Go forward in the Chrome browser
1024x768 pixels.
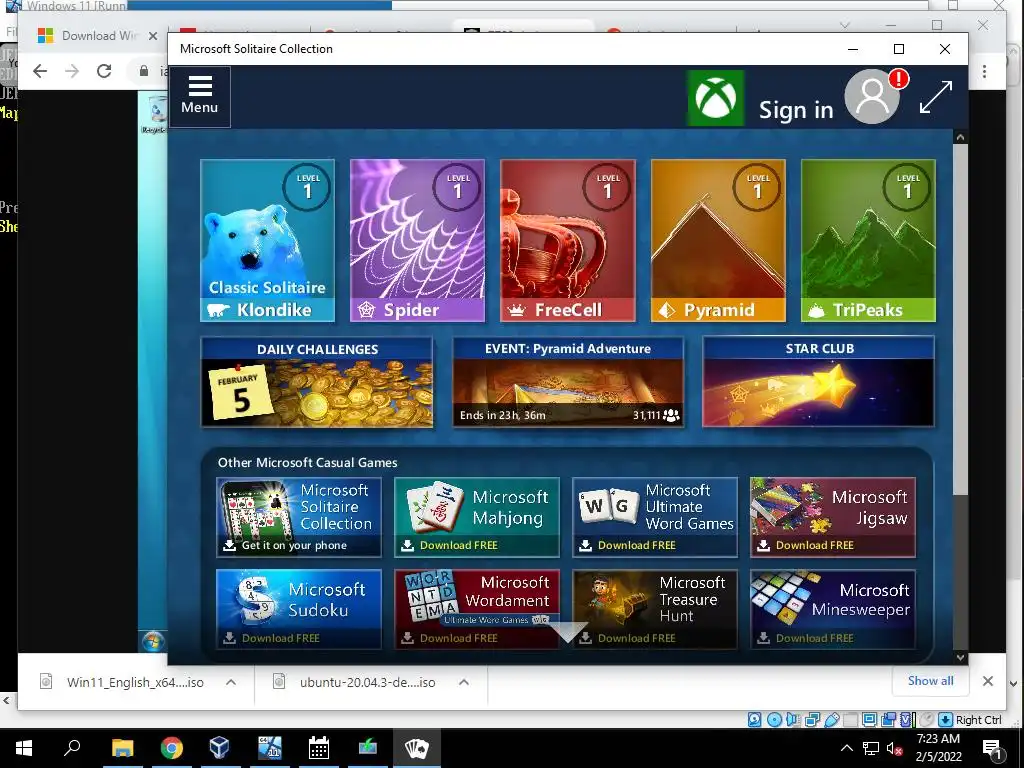click(x=72, y=71)
